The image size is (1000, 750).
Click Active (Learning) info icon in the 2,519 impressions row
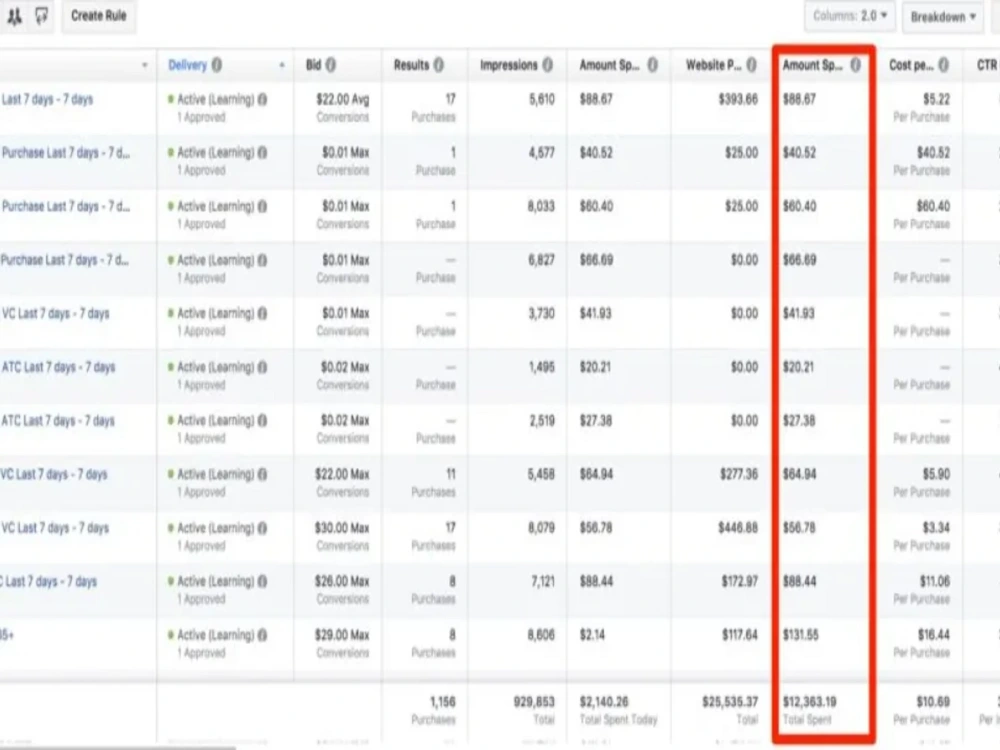click(x=262, y=421)
